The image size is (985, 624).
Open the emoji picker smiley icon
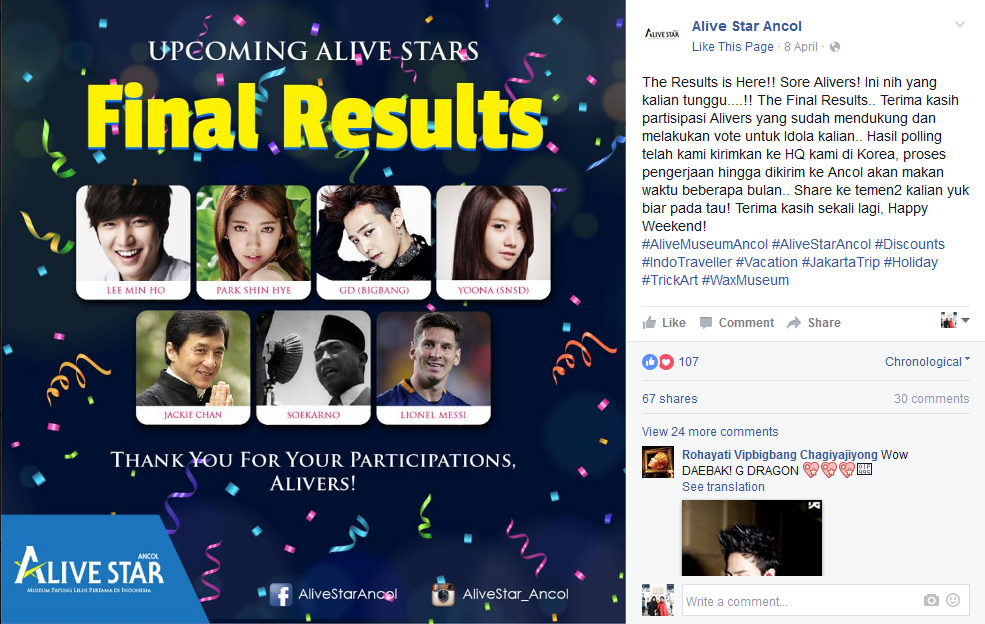pos(953,600)
